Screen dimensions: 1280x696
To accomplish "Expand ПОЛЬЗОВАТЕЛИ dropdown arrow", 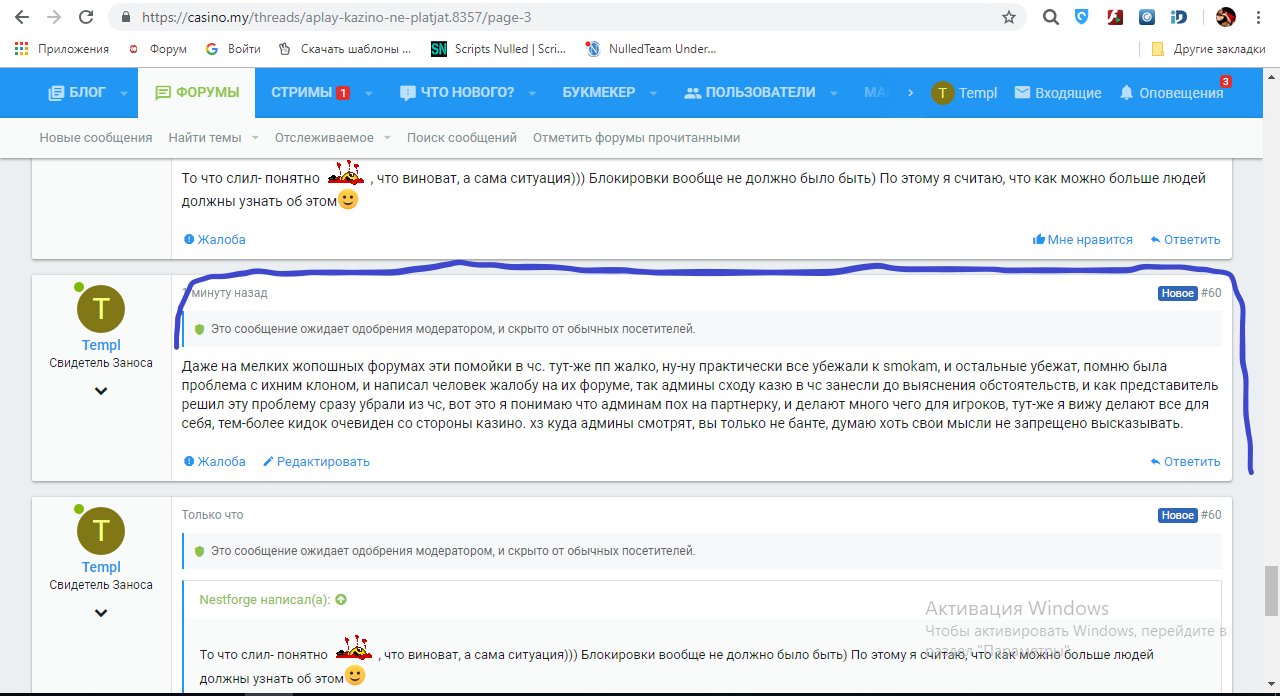I will pos(834,93).
